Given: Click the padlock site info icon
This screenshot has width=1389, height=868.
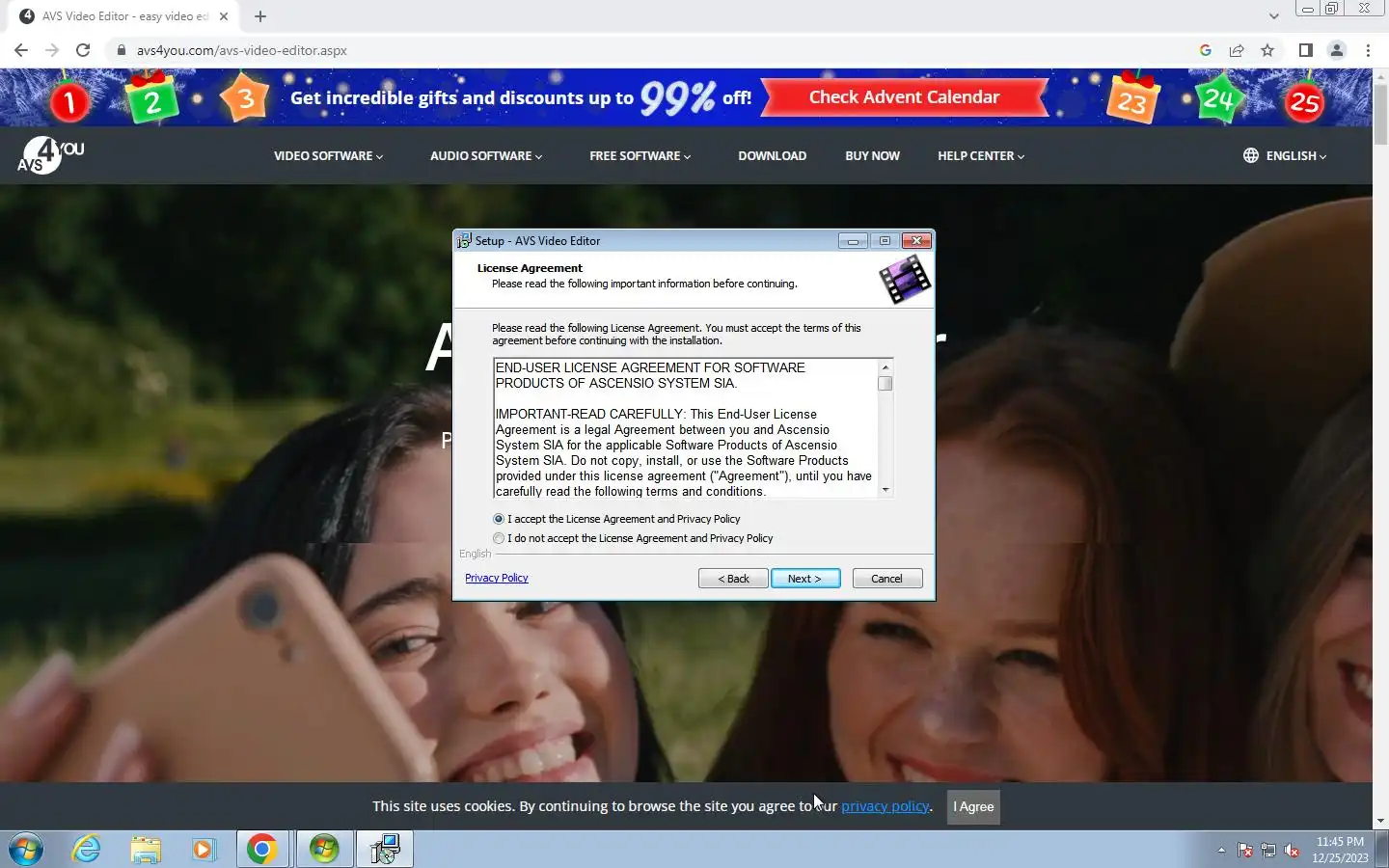Looking at the screenshot, I should 121,50.
